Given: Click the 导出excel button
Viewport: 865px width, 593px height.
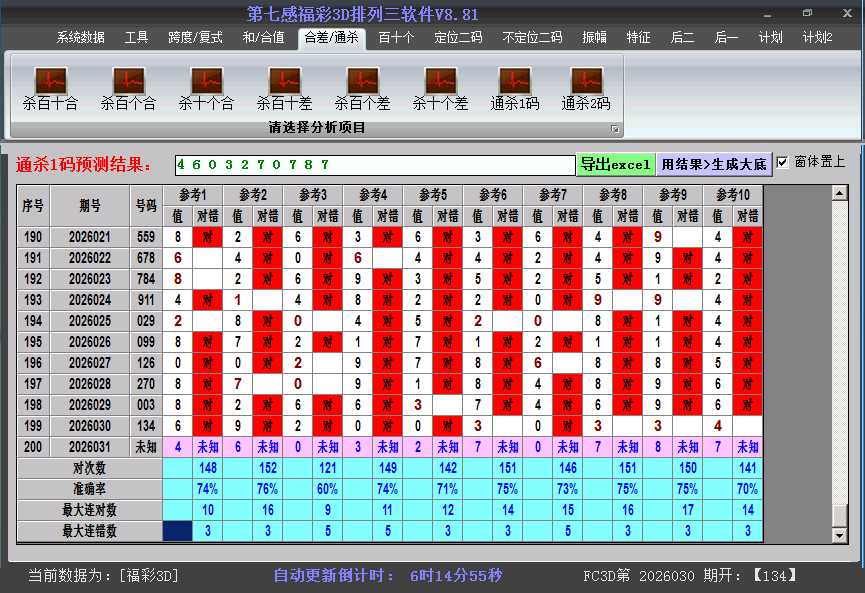Looking at the screenshot, I should coord(615,164).
